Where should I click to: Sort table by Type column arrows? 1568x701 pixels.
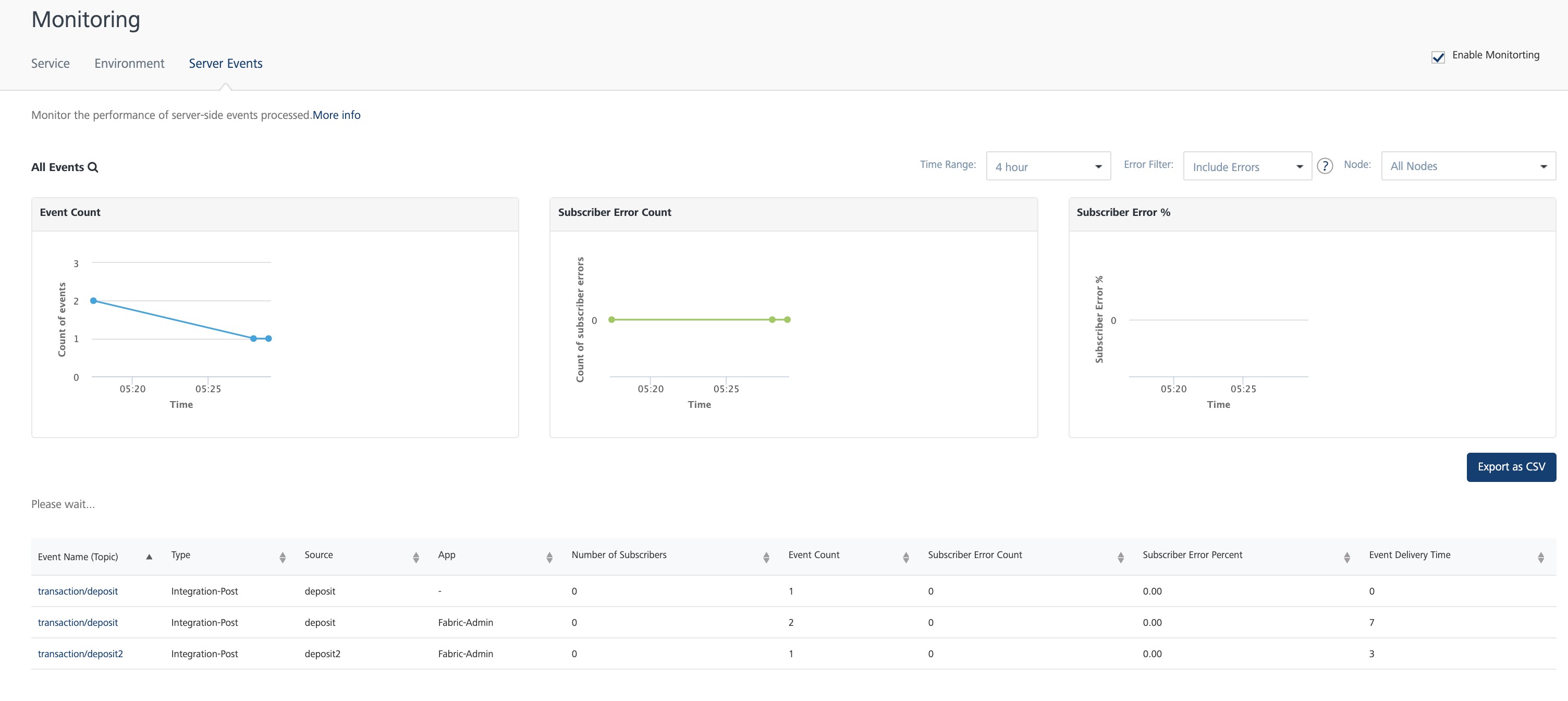pos(283,557)
